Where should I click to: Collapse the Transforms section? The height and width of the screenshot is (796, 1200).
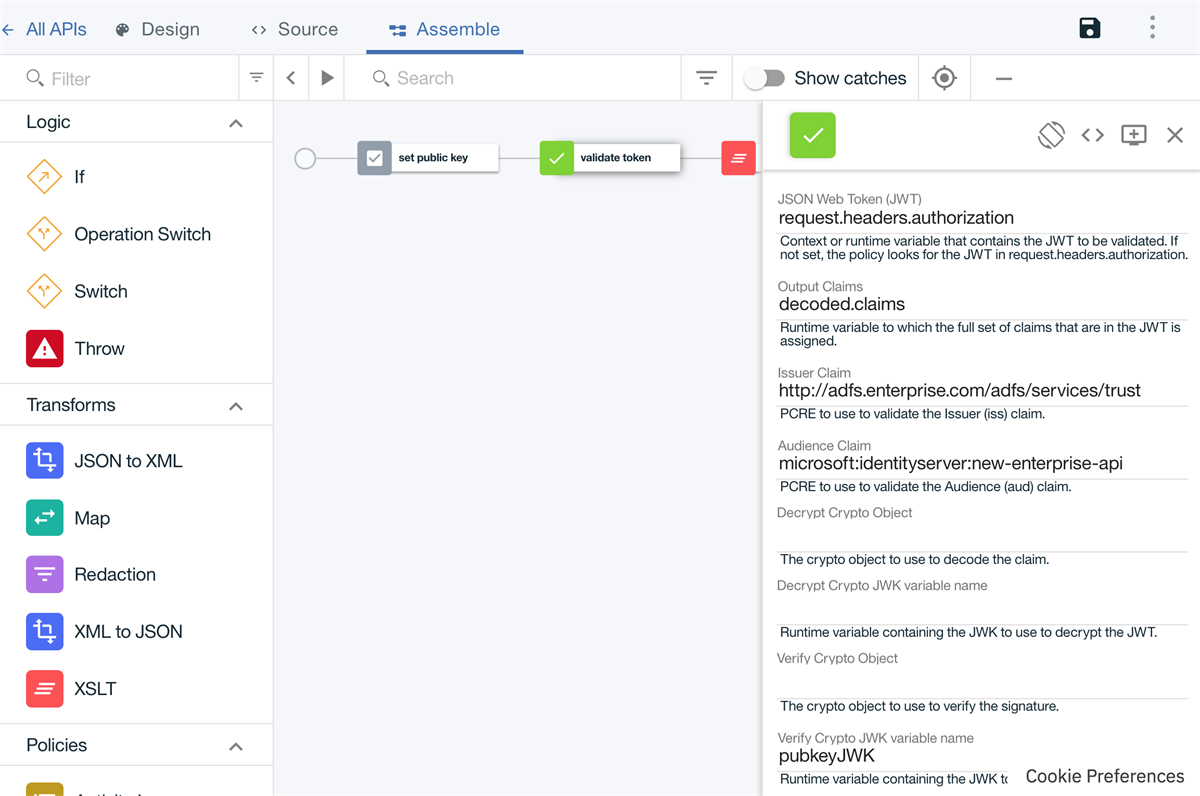236,405
